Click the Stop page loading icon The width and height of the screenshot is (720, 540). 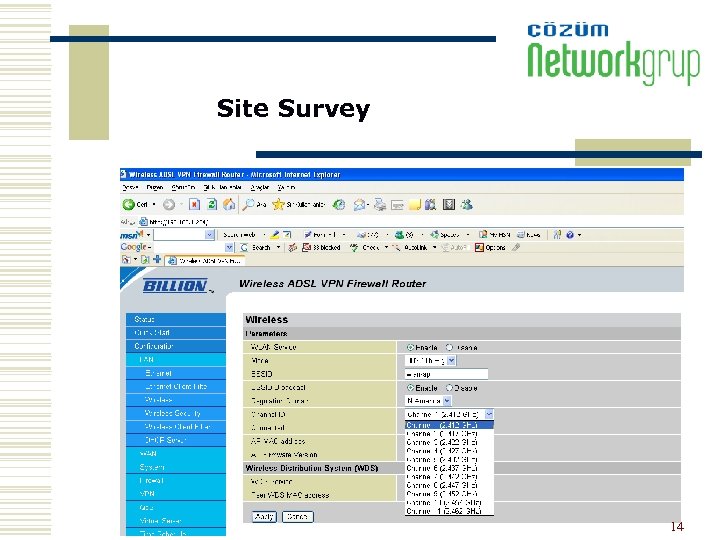pyautogui.click(x=194, y=204)
